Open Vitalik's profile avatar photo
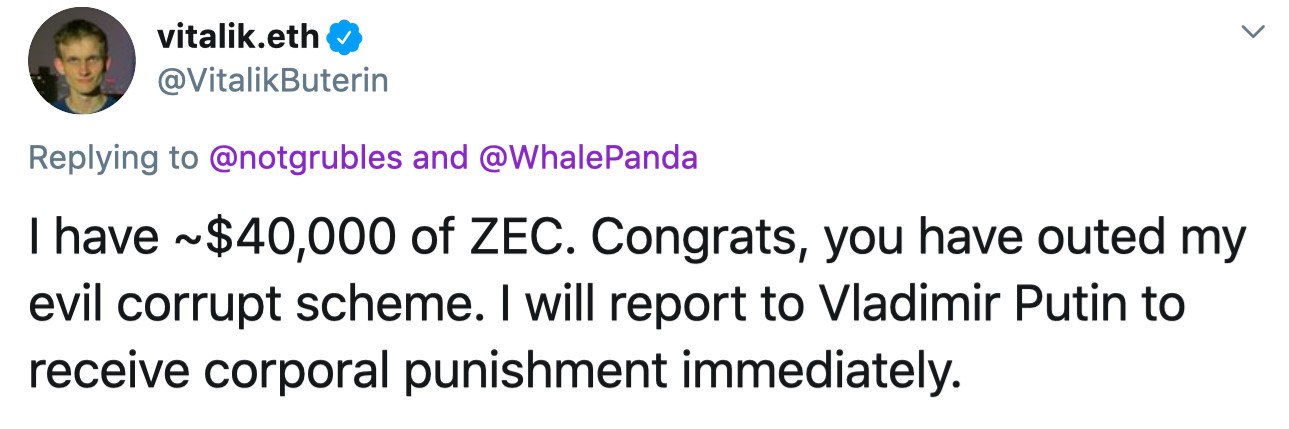1289x429 pixels. [x=82, y=65]
